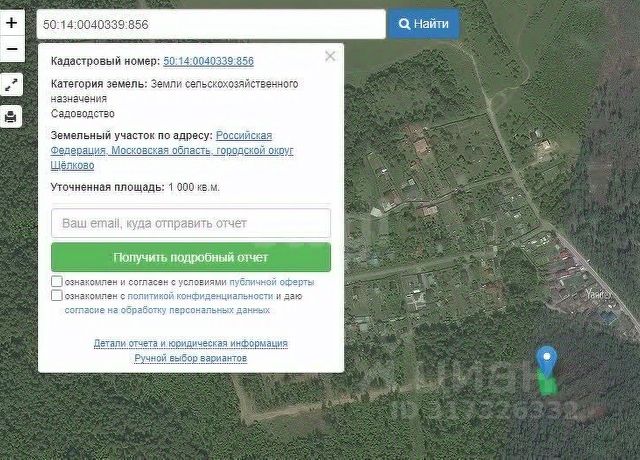Check the privacy policy consent box
This screenshot has height=460, width=640.
click(57, 296)
